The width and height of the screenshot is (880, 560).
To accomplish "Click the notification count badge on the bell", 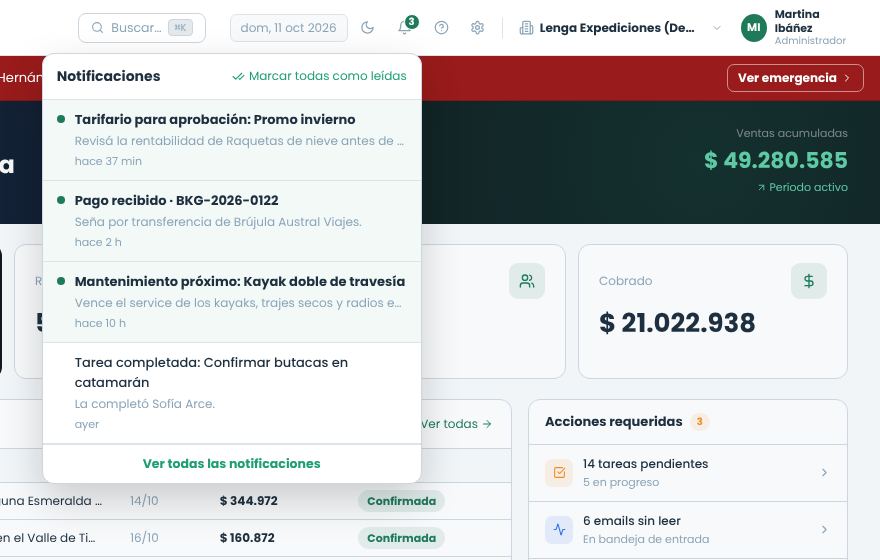I will pyautogui.click(x=411, y=21).
